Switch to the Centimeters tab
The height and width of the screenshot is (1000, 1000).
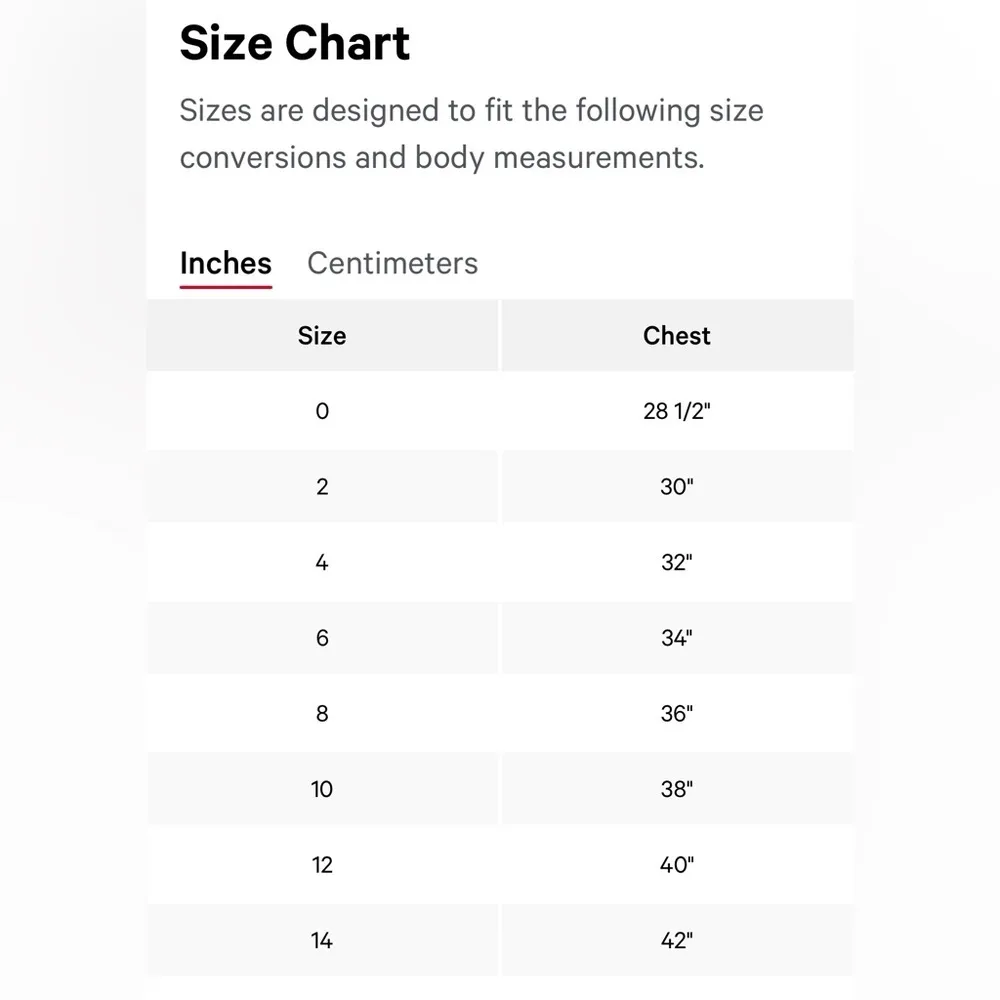(392, 263)
